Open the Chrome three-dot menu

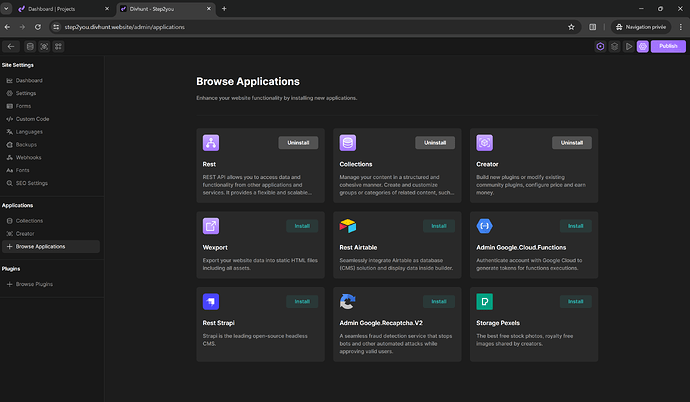pos(681,27)
